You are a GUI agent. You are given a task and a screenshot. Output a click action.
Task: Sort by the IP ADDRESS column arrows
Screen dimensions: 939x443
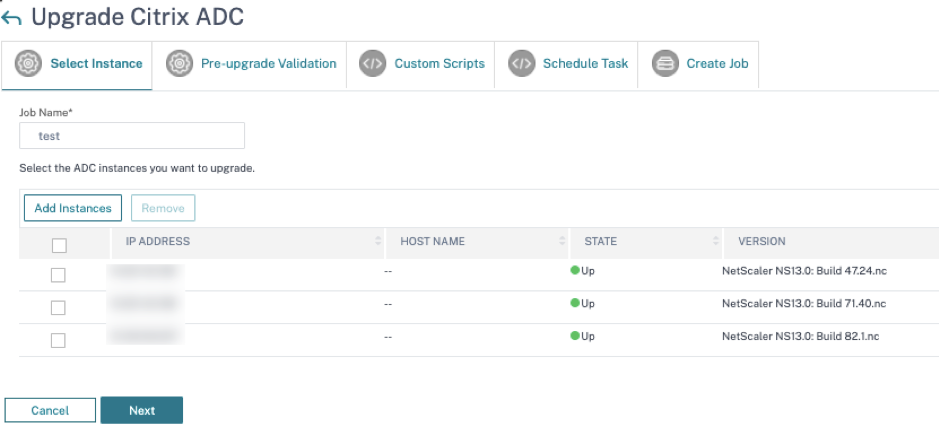(x=378, y=241)
